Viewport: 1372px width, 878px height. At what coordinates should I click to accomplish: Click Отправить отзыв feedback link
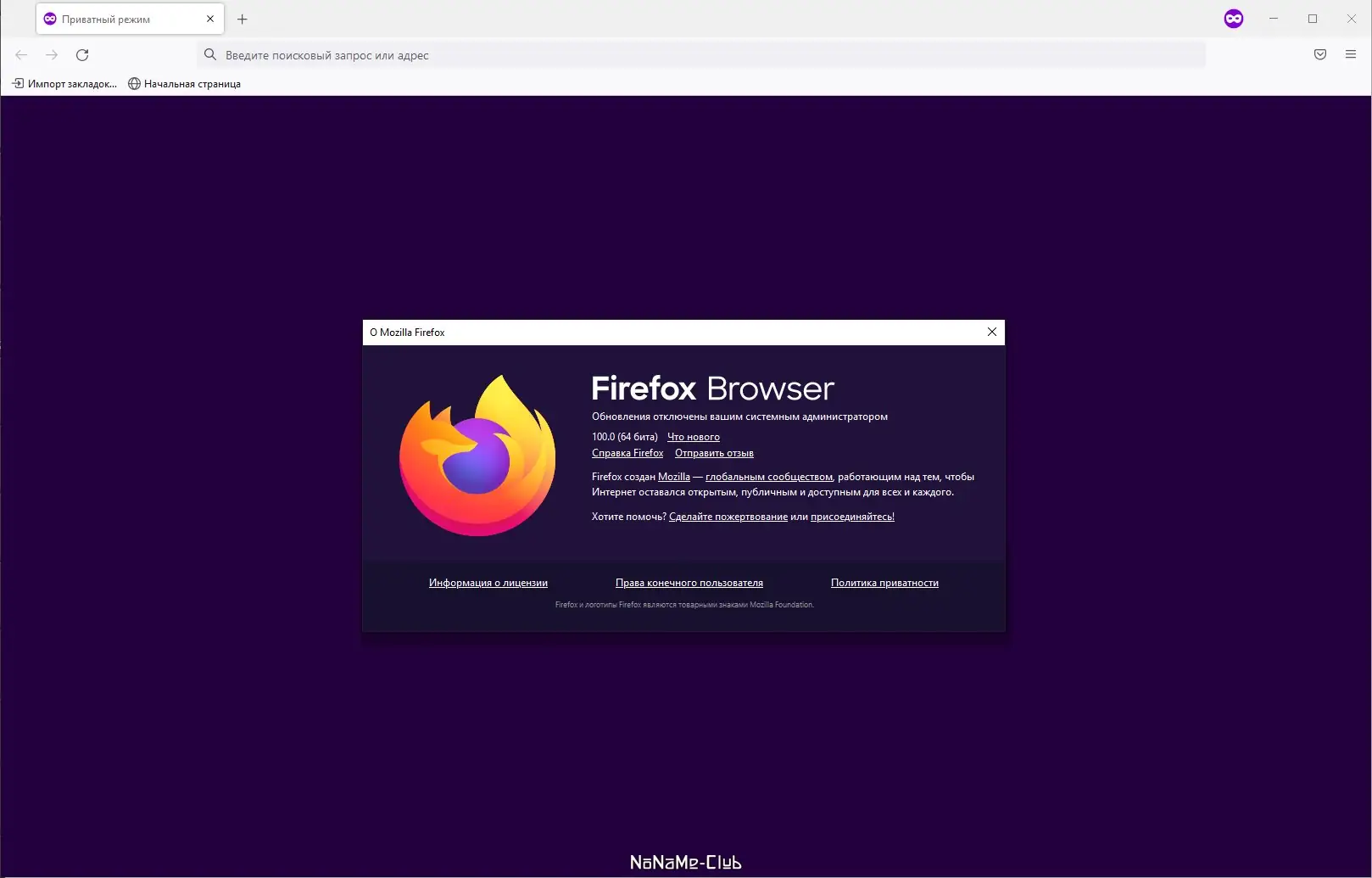714,453
